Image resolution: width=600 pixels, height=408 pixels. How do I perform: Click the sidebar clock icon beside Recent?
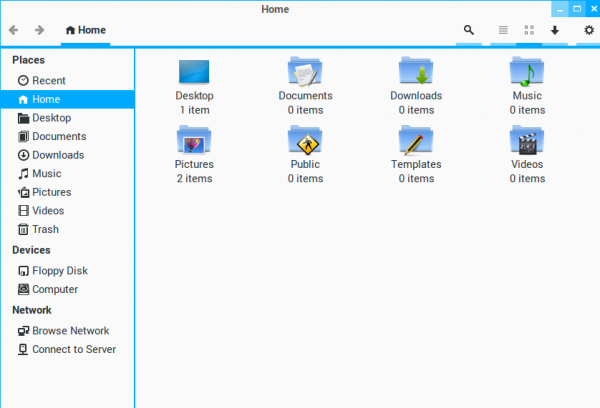pyautogui.click(x=23, y=80)
